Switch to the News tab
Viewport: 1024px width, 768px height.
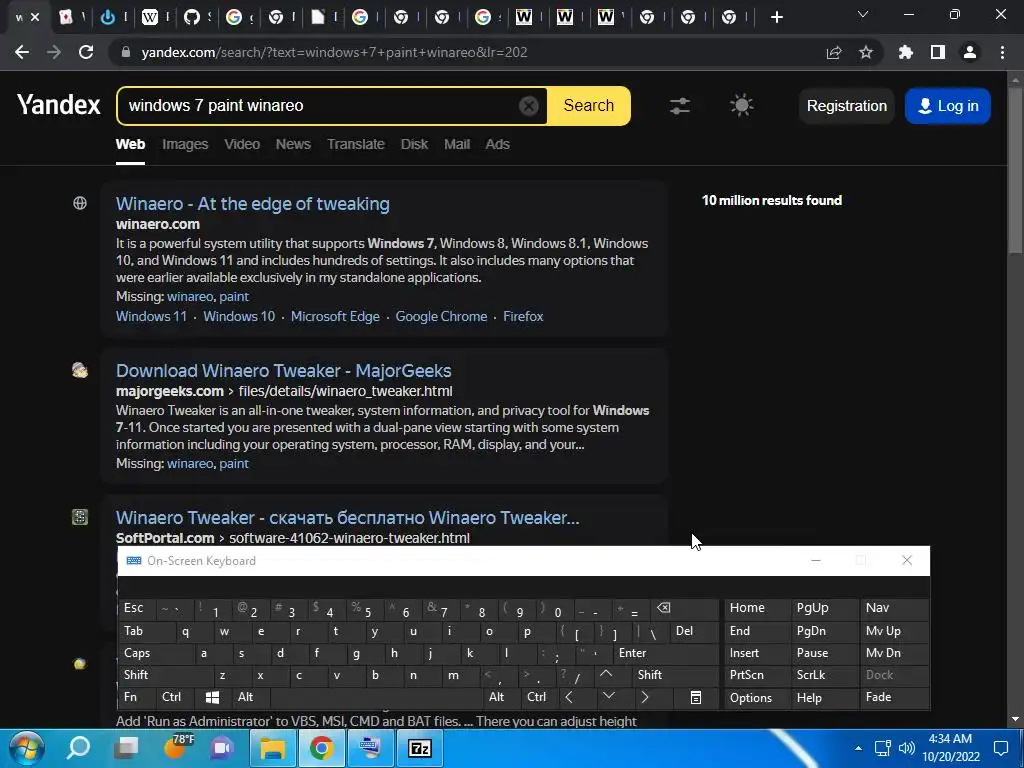click(x=293, y=144)
